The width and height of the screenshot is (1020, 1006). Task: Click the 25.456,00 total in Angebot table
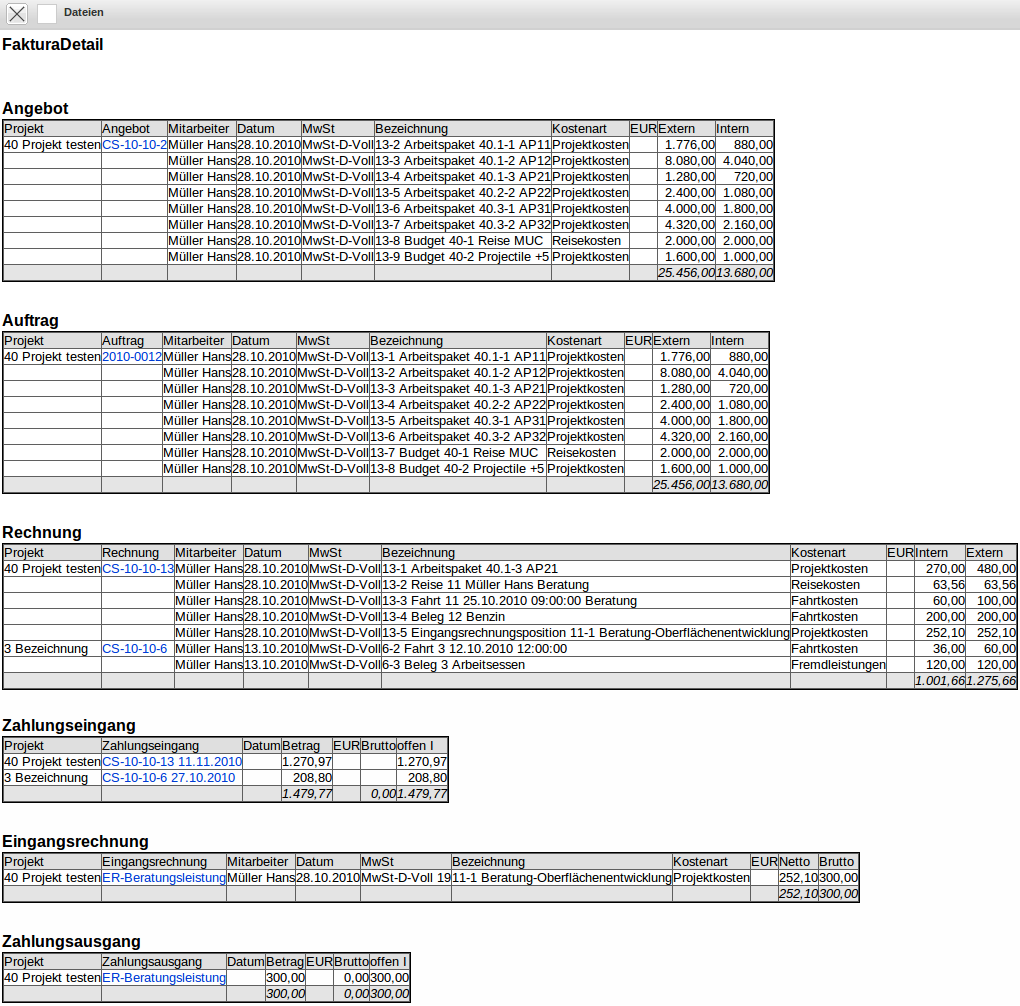686,273
